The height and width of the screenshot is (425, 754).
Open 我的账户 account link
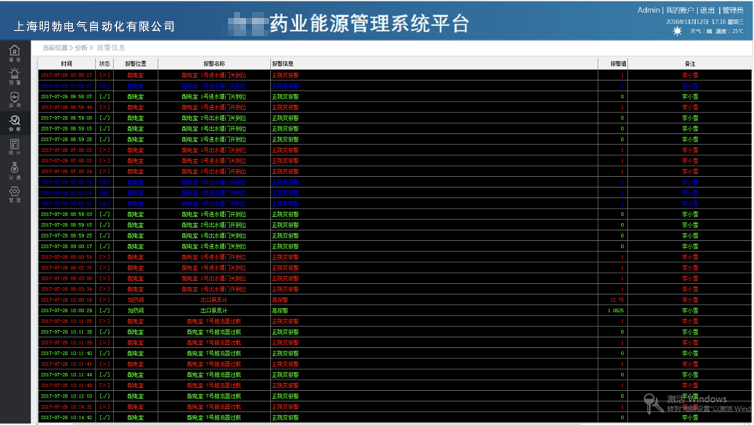(680, 10)
